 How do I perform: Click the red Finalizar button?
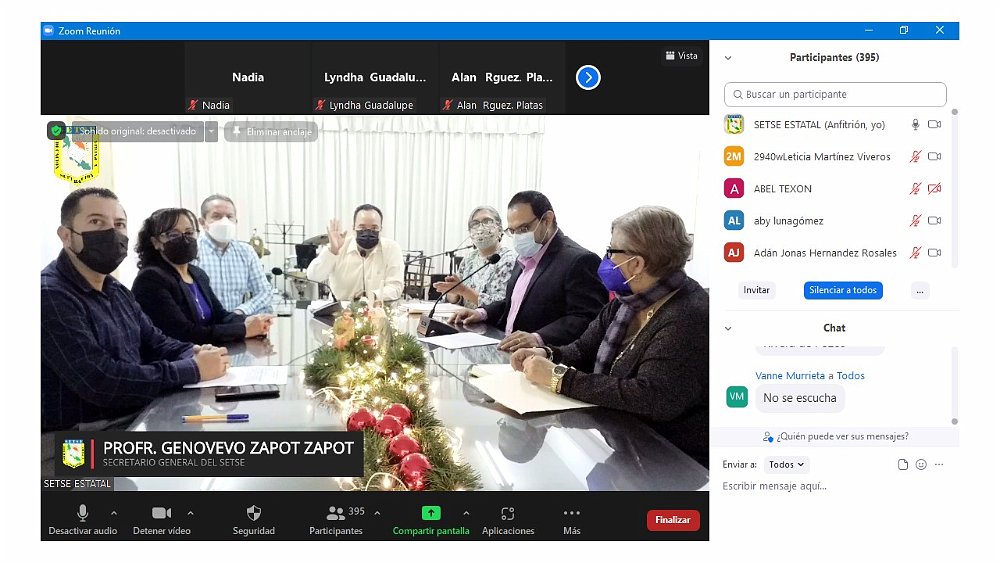pyautogui.click(x=673, y=520)
